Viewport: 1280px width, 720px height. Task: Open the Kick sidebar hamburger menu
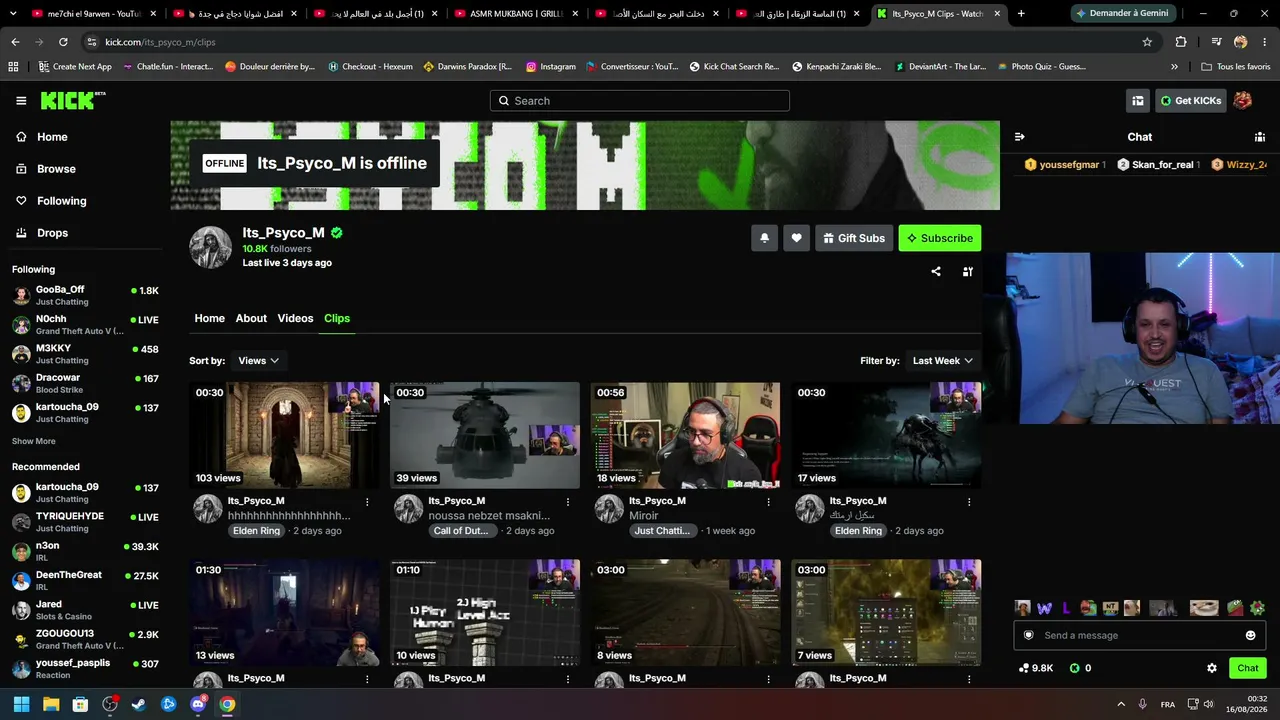21,101
